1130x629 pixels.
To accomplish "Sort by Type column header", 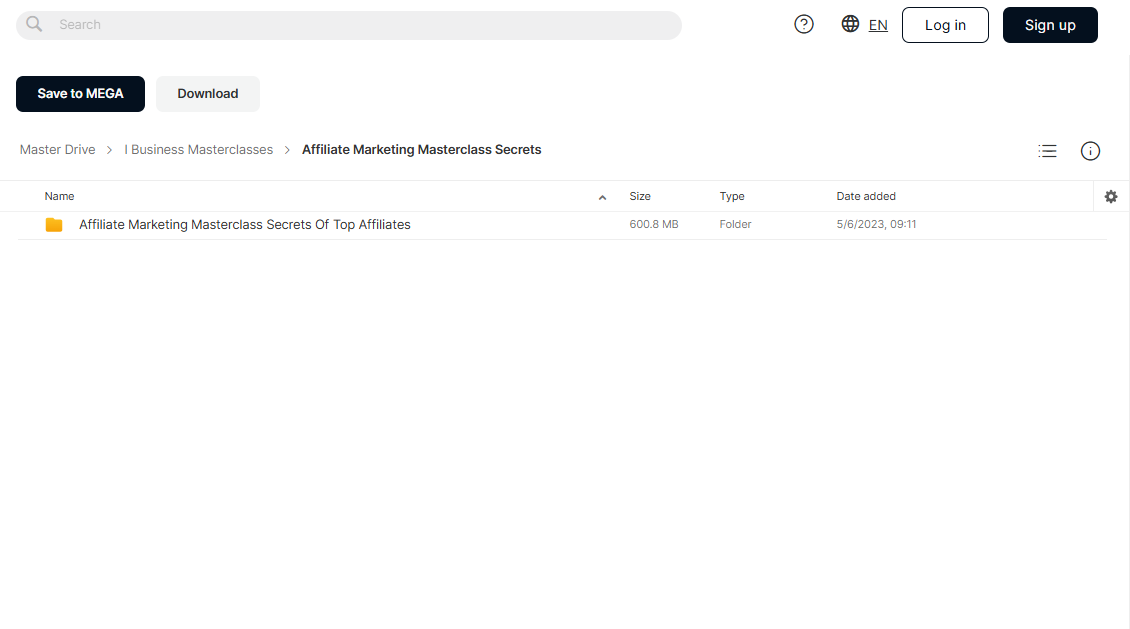I will [731, 196].
